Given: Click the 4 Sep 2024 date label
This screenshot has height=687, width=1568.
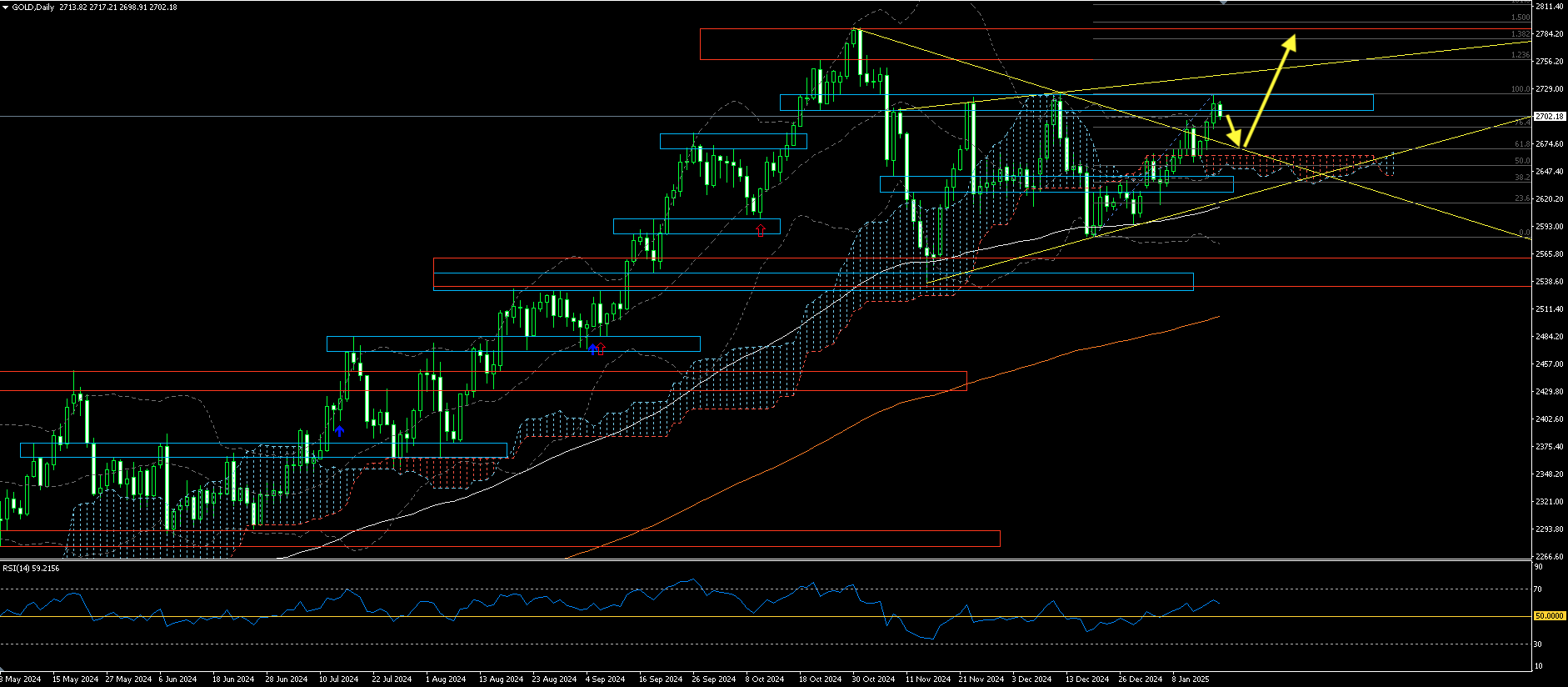Looking at the screenshot, I should [x=605, y=679].
